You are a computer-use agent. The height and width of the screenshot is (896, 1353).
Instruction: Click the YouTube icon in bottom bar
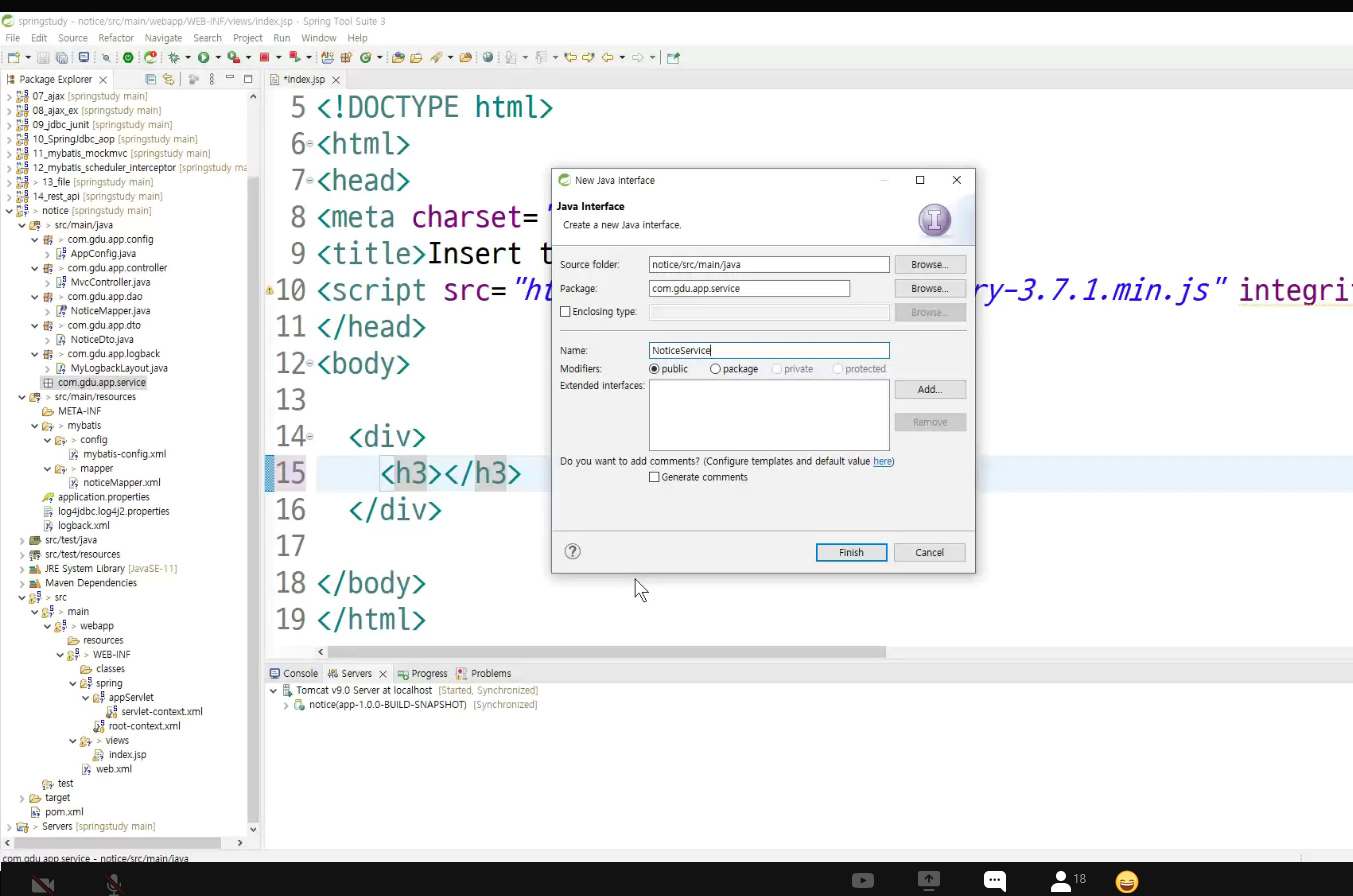click(x=863, y=881)
